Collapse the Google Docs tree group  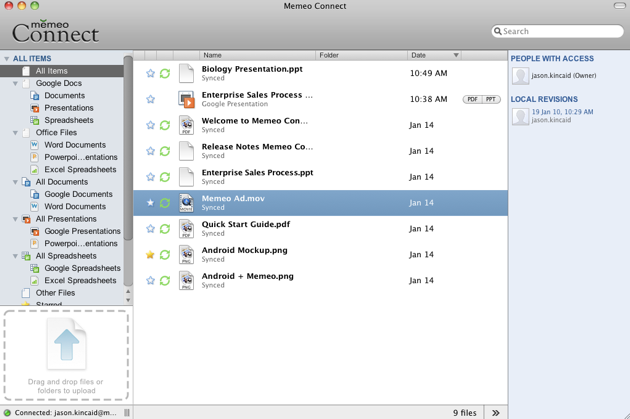click(15, 84)
